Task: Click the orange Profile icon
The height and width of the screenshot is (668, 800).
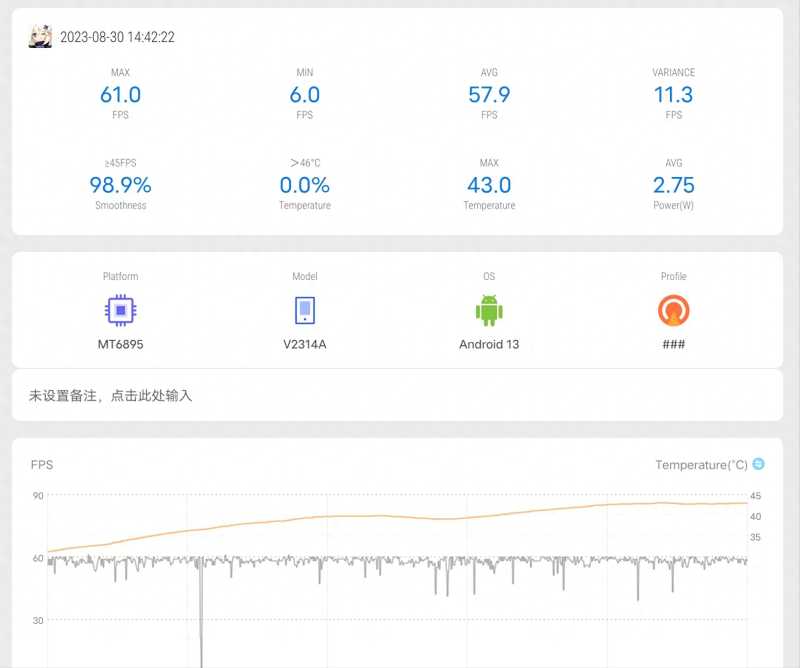Action: [673, 311]
